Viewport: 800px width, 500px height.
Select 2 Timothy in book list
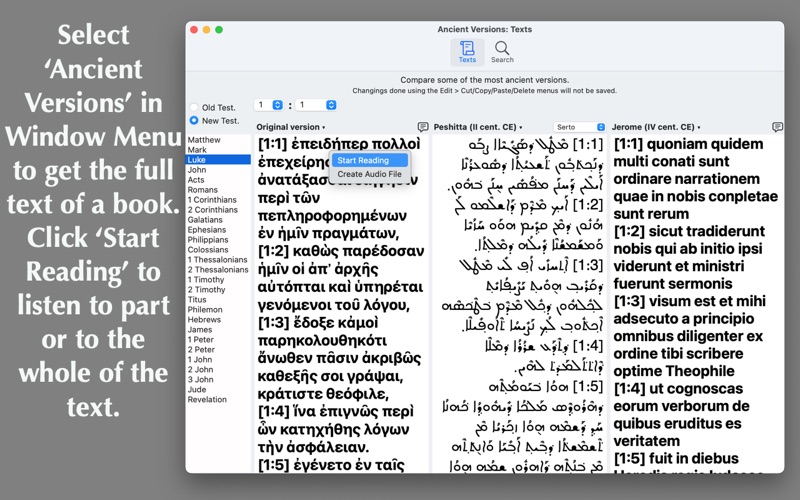[x=218, y=290]
